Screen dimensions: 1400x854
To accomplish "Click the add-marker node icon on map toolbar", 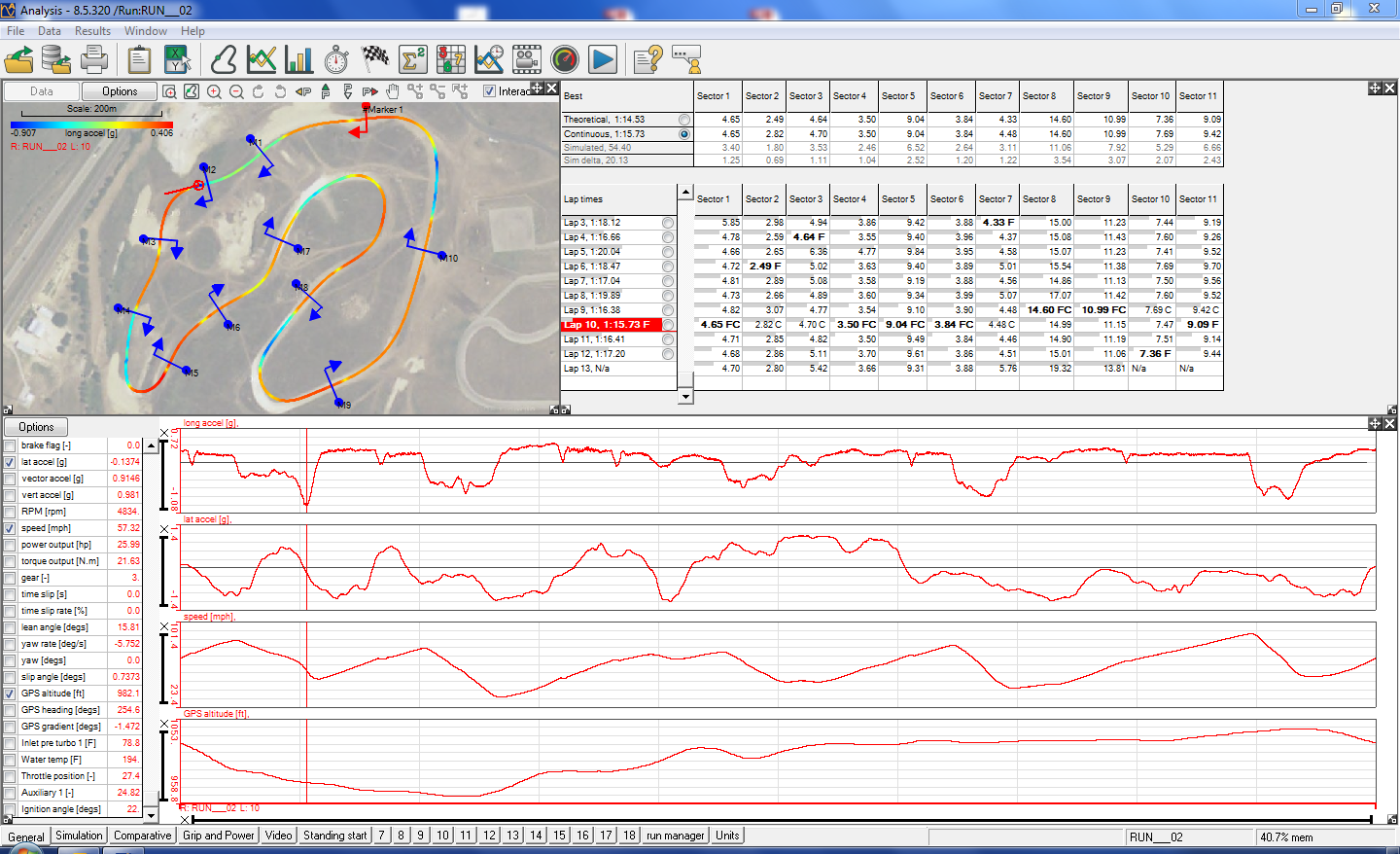I will coord(415,91).
